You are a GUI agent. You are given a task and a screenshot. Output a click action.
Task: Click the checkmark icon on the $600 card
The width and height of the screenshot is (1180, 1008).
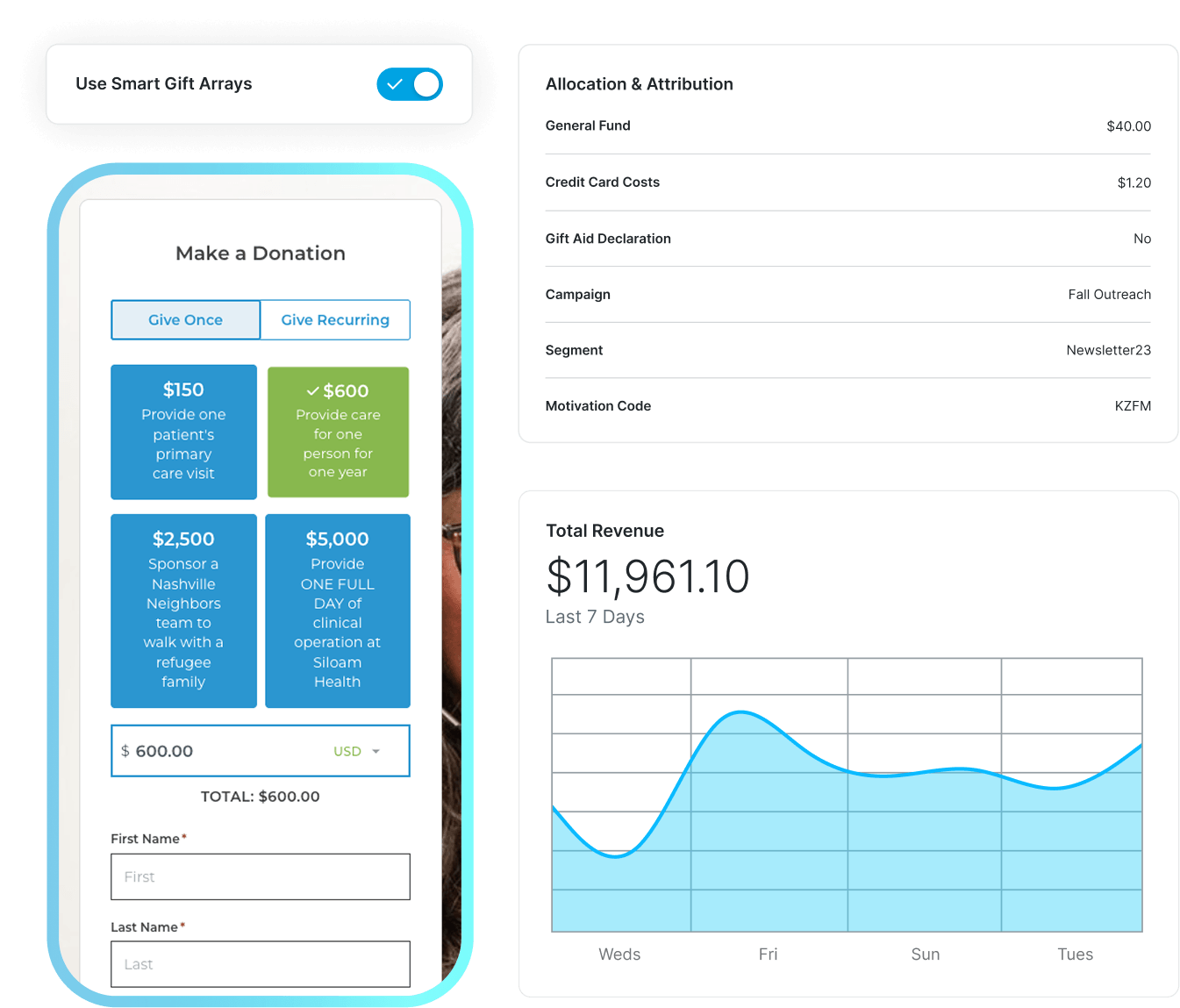(312, 391)
